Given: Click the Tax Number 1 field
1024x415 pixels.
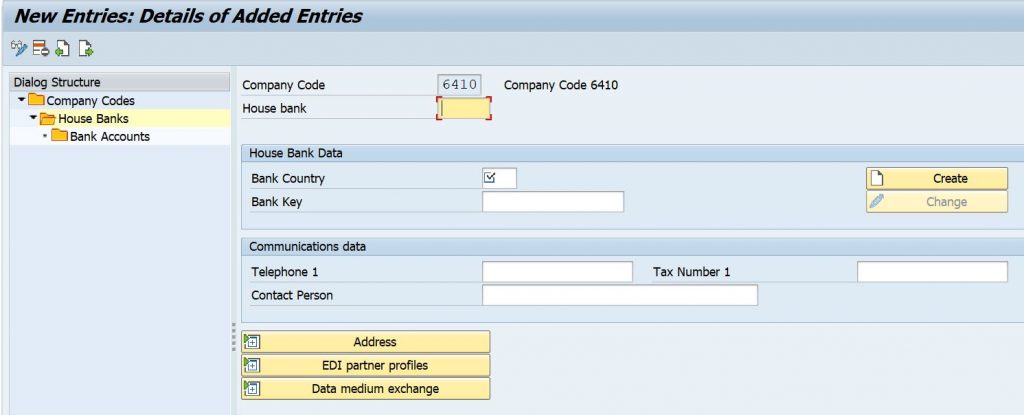Looking at the screenshot, I should click(933, 272).
